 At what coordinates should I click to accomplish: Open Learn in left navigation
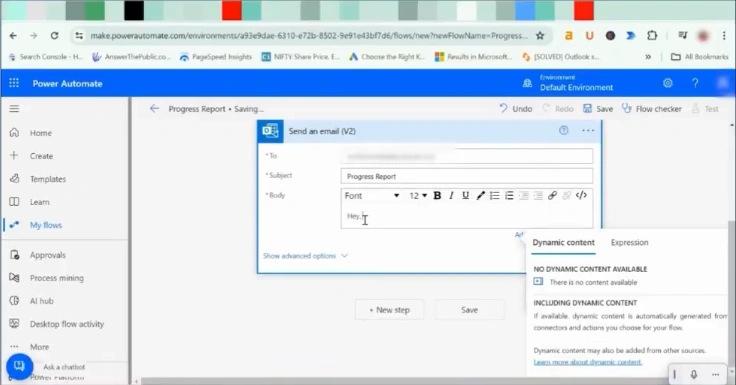coord(39,202)
